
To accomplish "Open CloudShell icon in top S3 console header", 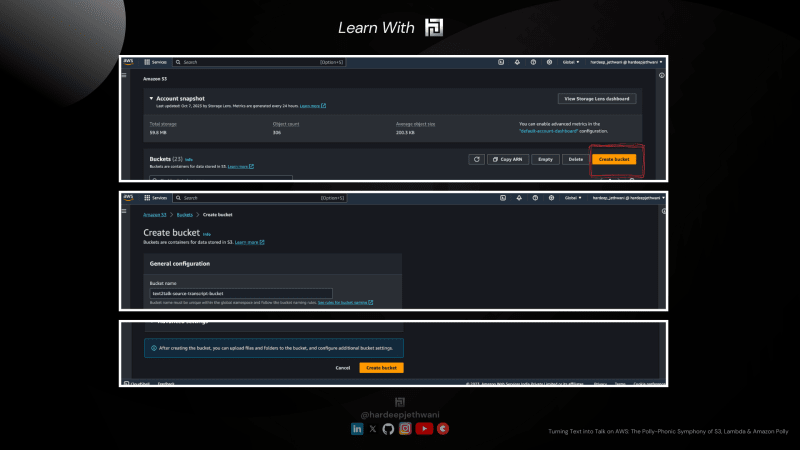I will pyautogui.click(x=501, y=62).
